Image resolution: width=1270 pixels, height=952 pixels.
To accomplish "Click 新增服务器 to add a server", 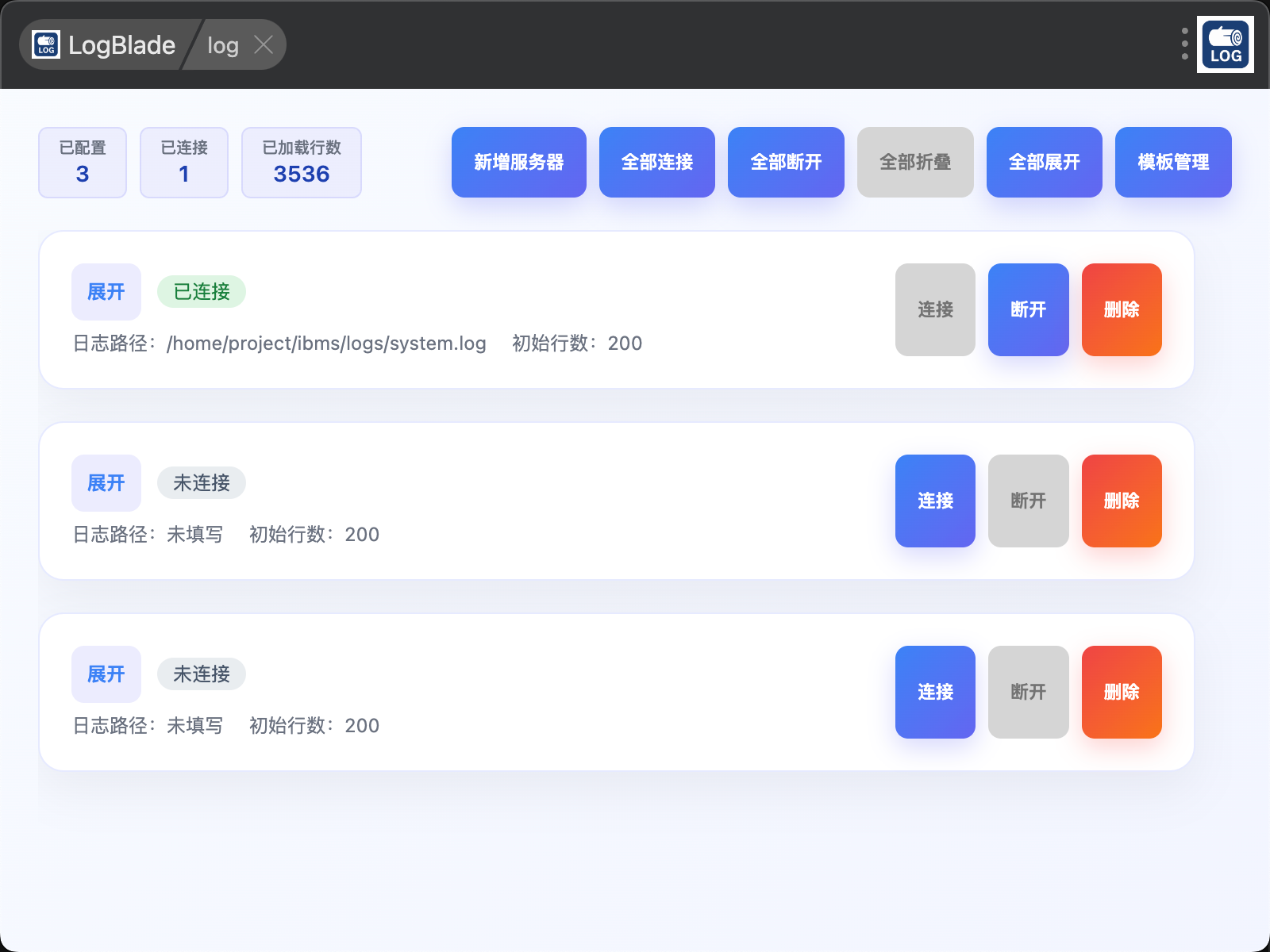I will coord(518,162).
